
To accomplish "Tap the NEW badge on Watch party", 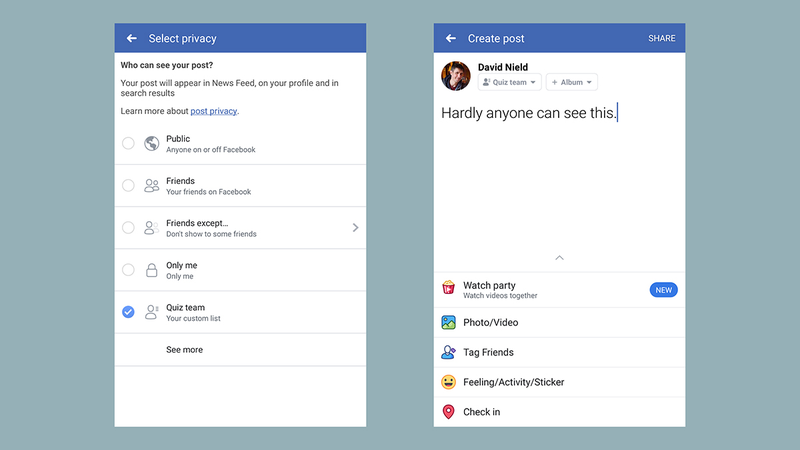I will click(663, 290).
